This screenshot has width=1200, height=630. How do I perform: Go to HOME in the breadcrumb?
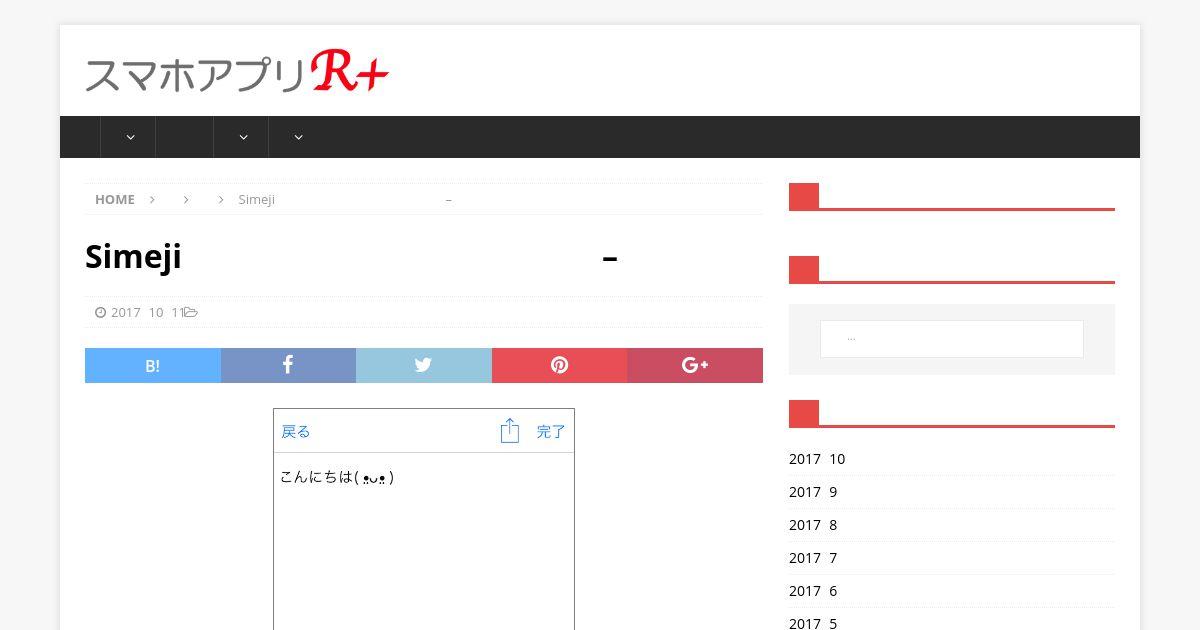pyautogui.click(x=115, y=199)
